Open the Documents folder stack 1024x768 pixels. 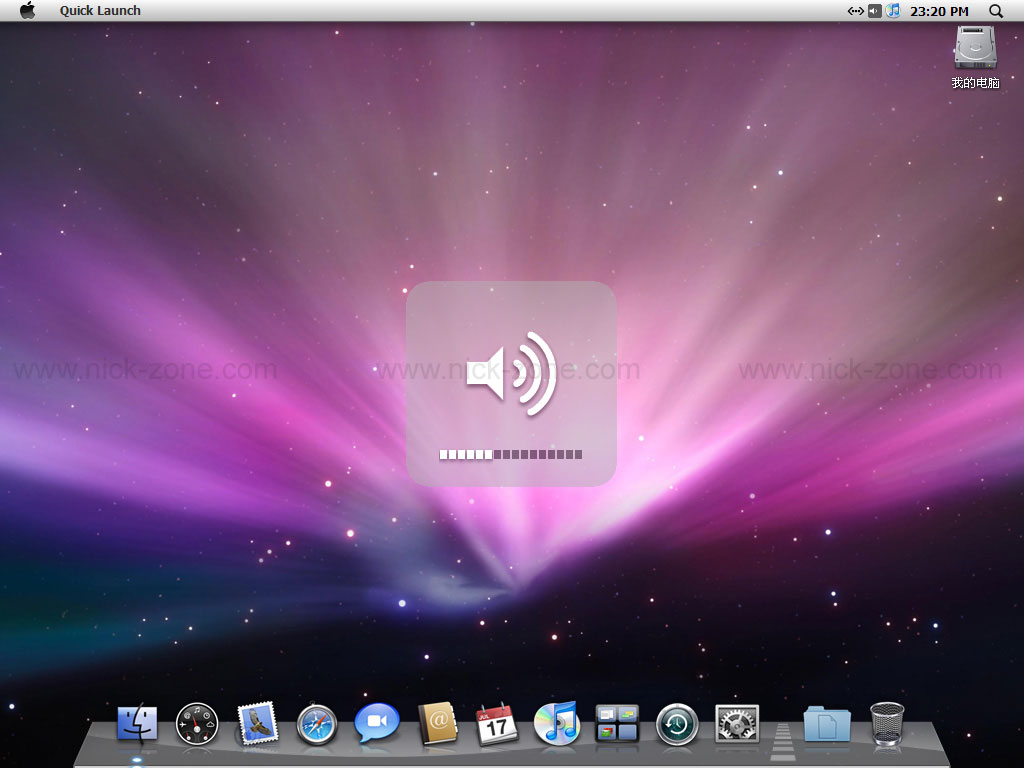[827, 724]
